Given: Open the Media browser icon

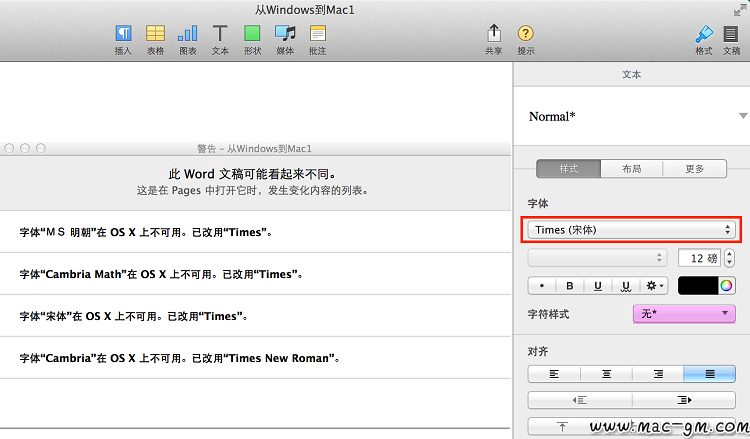Looking at the screenshot, I should [285, 40].
